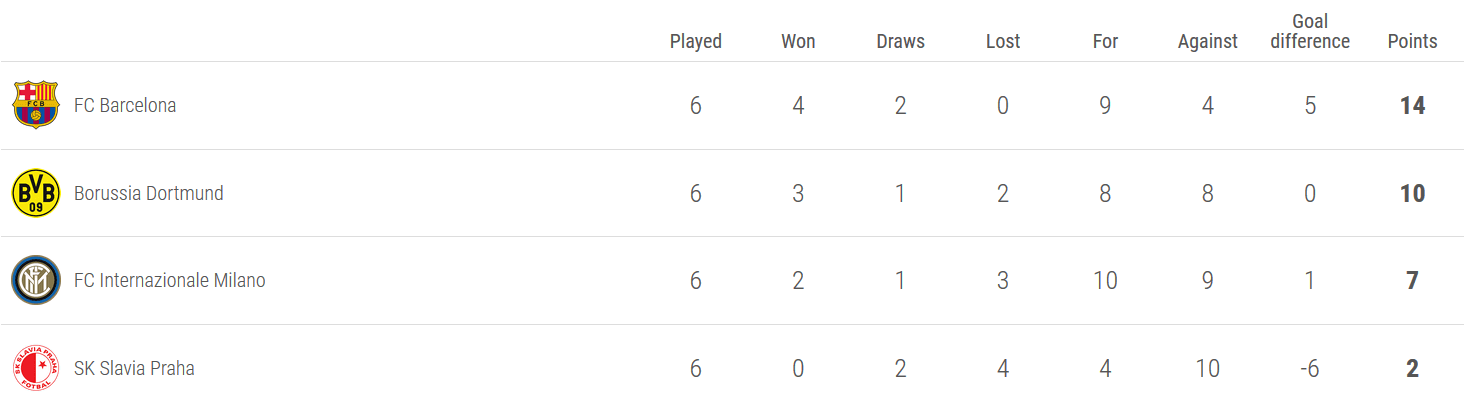The width and height of the screenshot is (1475, 417).
Task: Click the FC Barcelona club crest
Action: click(x=36, y=105)
